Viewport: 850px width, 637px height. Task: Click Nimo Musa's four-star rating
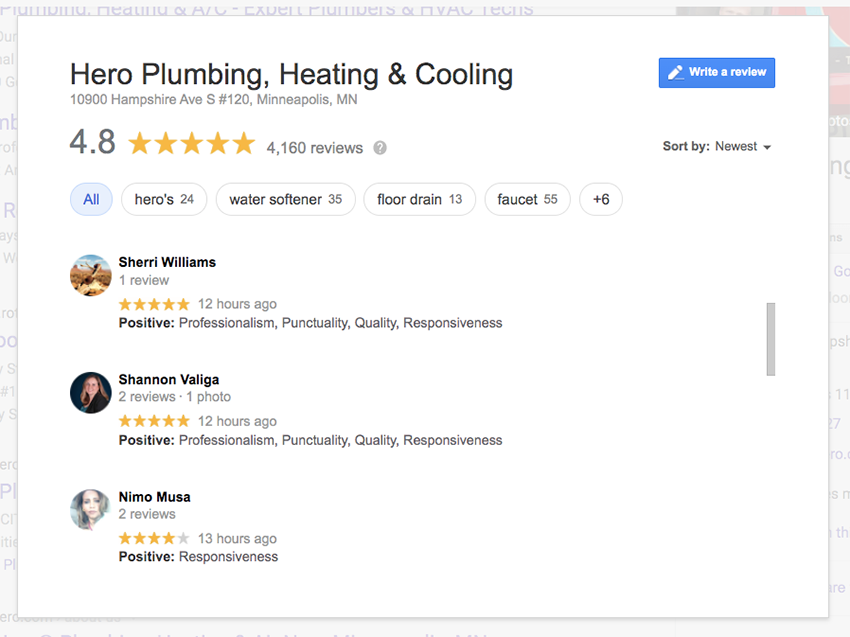(154, 538)
